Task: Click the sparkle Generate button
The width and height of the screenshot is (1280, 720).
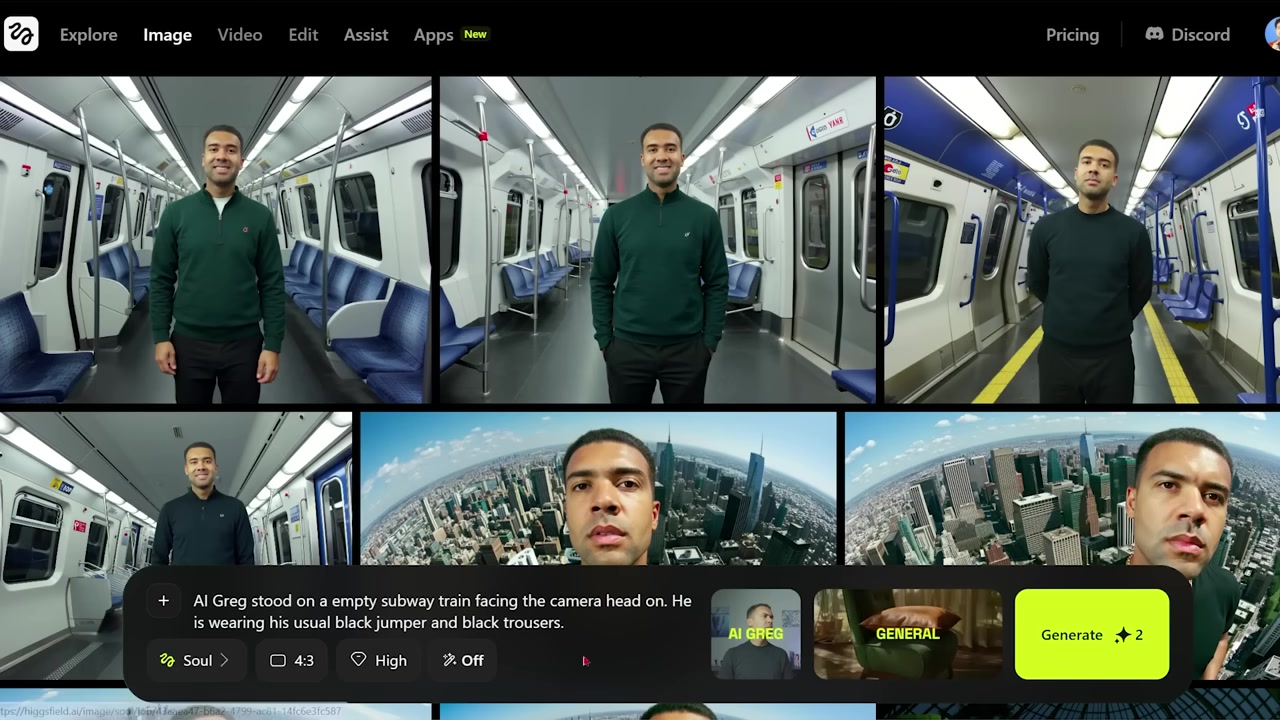Action: coord(1092,635)
